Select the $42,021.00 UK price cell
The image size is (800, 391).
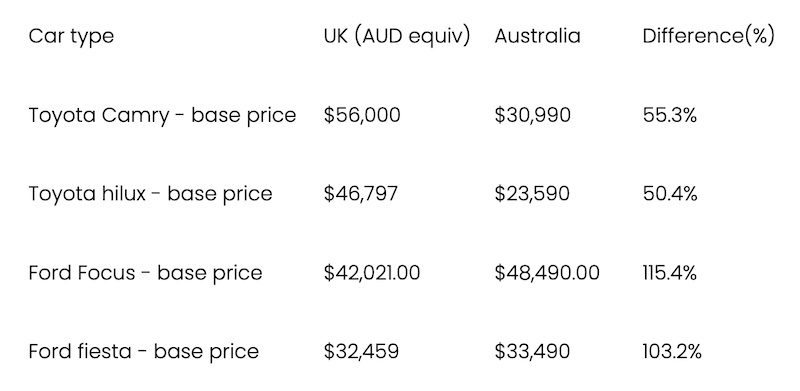[371, 273]
